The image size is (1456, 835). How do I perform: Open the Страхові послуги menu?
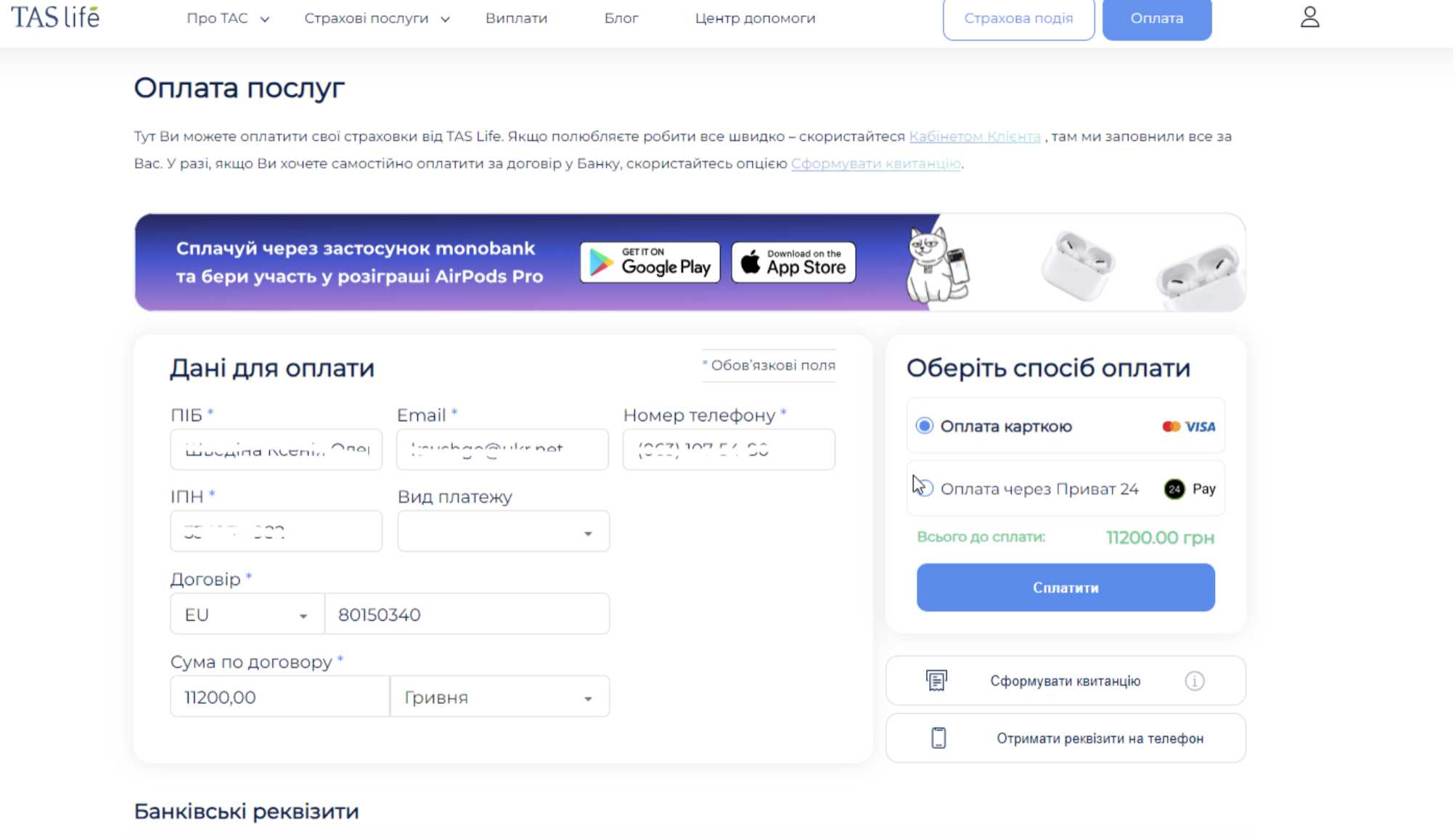point(377,18)
